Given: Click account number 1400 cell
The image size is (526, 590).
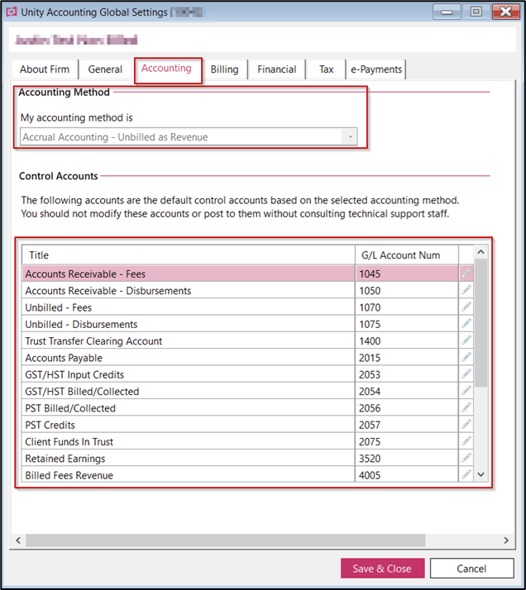Looking at the screenshot, I should coord(407,341).
